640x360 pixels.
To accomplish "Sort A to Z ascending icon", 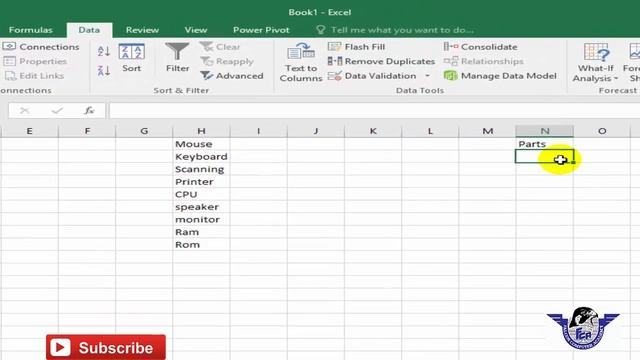I will tap(104, 51).
